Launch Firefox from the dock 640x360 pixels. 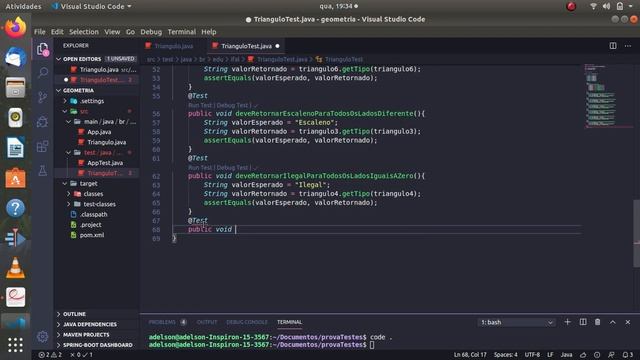pyautogui.click(x=16, y=27)
